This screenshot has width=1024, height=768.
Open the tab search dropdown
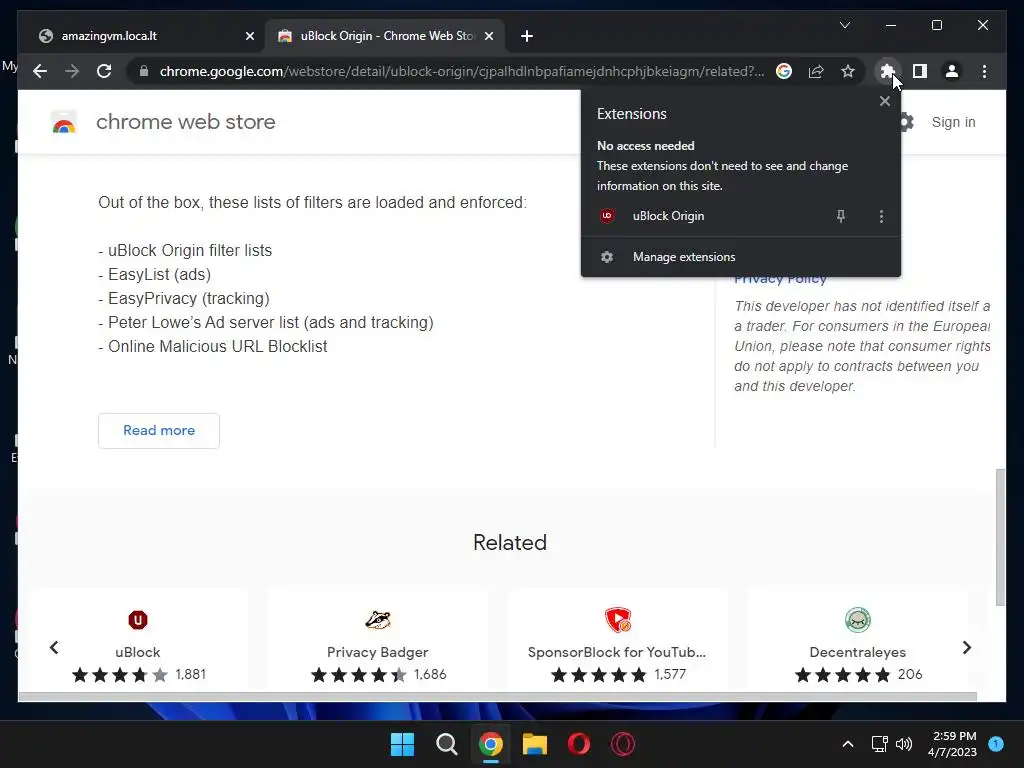click(x=844, y=25)
